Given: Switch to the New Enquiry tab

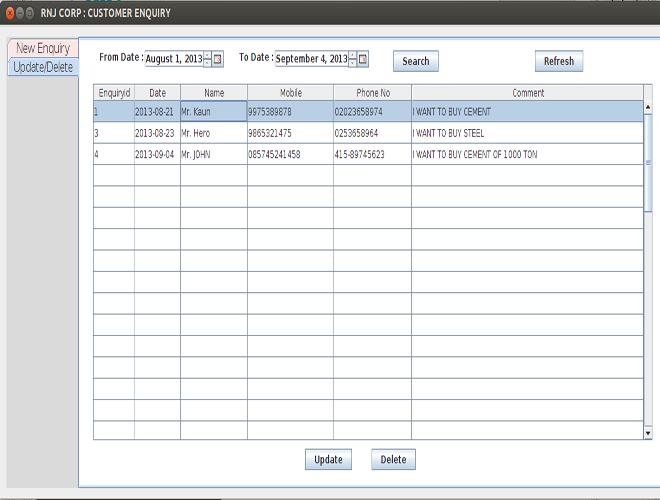Looking at the screenshot, I should (x=43, y=48).
